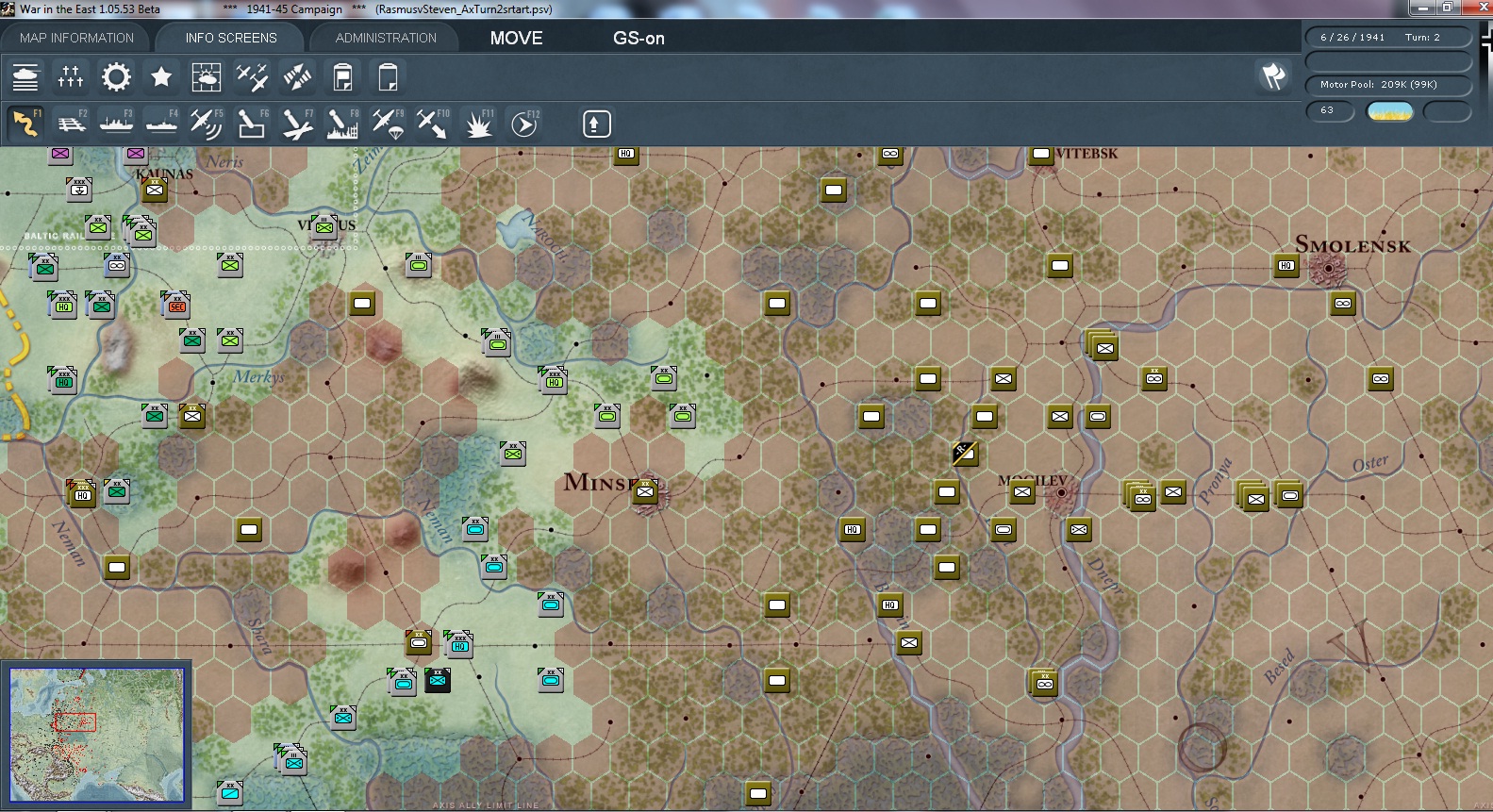Select the explosion F11 mode icon
Image resolution: width=1493 pixels, height=812 pixels.
click(478, 124)
